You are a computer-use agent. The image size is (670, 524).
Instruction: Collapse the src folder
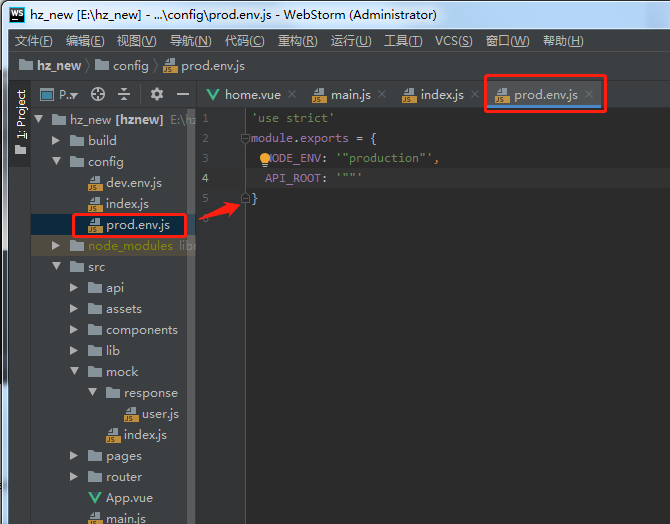coord(56,266)
